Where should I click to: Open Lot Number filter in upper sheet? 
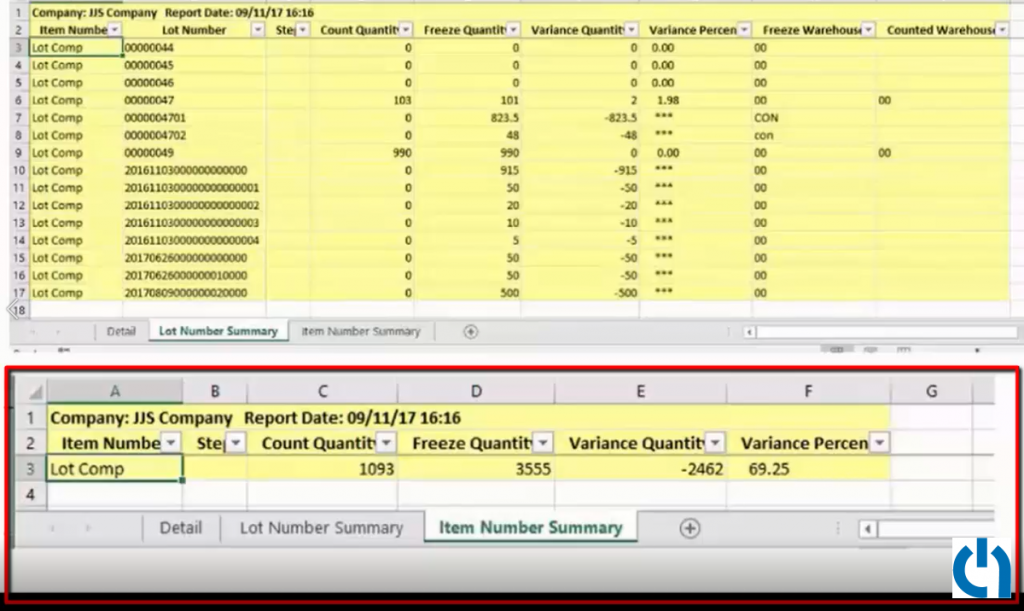[257, 30]
